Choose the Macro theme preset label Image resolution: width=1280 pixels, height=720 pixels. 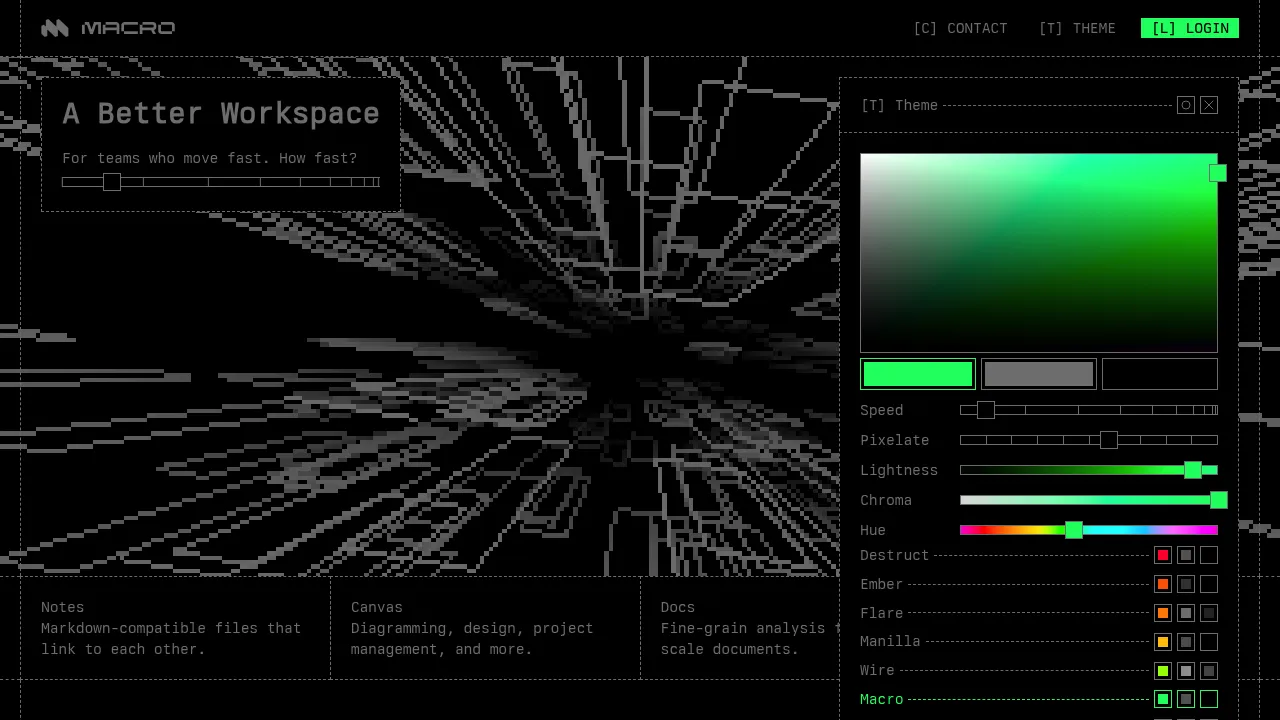[881, 699]
